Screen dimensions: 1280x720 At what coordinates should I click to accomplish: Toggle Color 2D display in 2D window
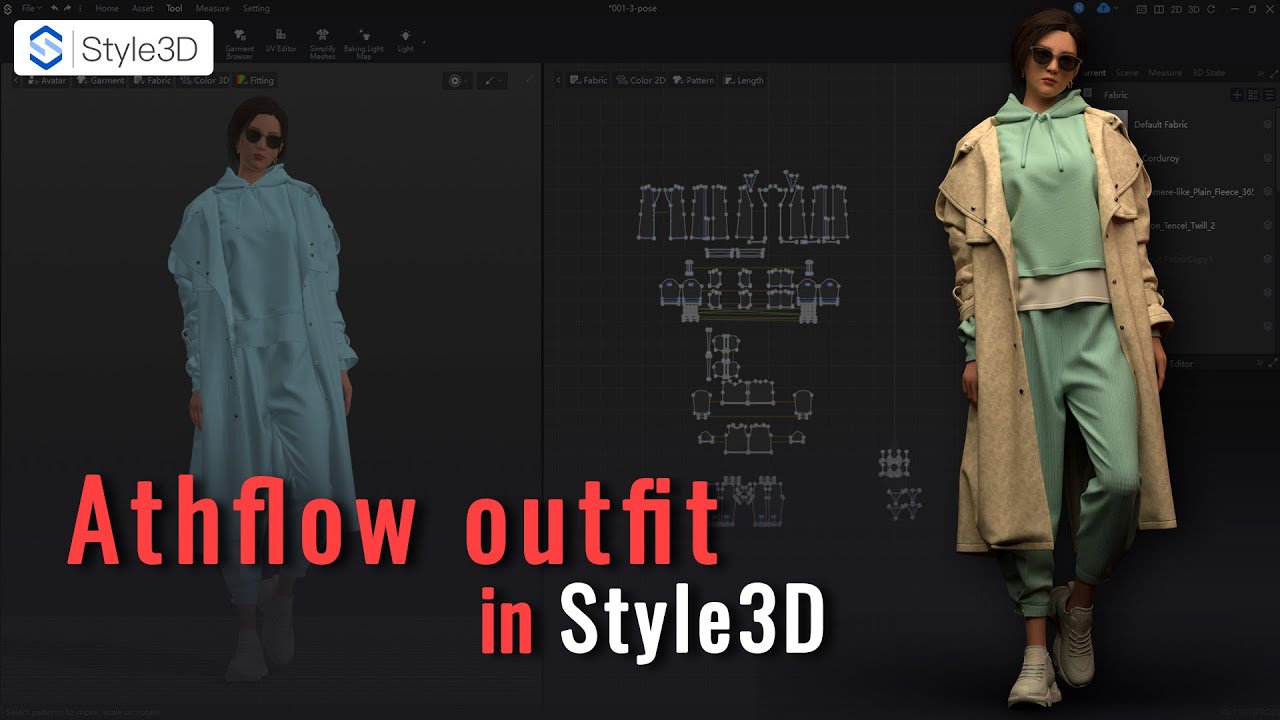[641, 80]
